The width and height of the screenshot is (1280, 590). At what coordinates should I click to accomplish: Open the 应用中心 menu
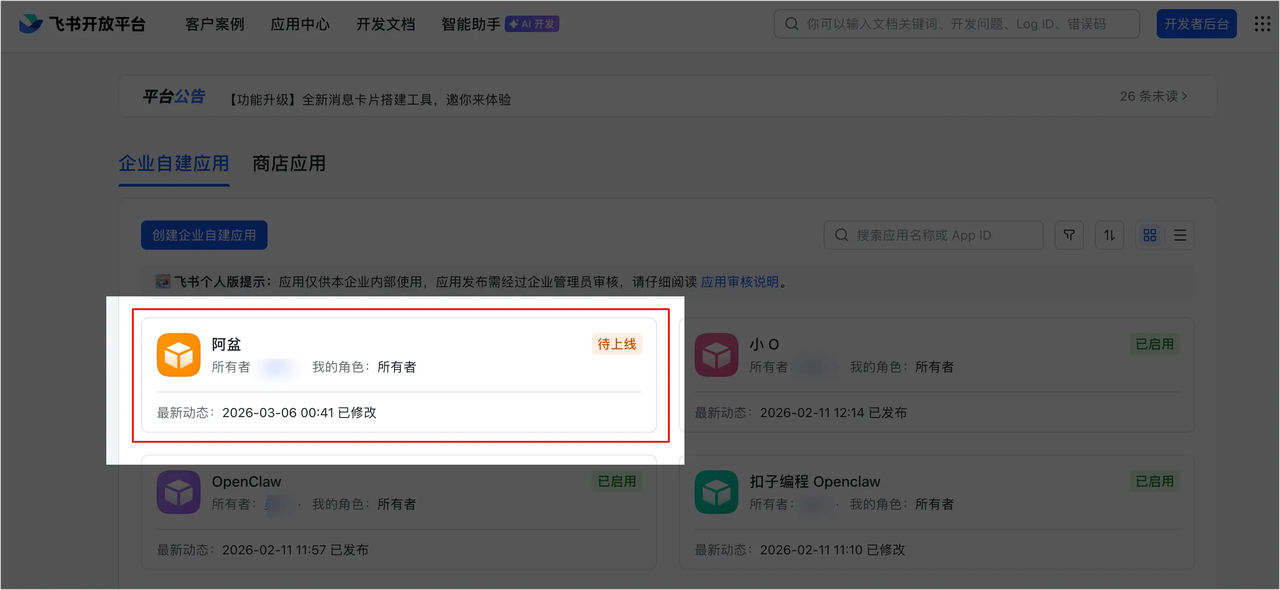300,24
